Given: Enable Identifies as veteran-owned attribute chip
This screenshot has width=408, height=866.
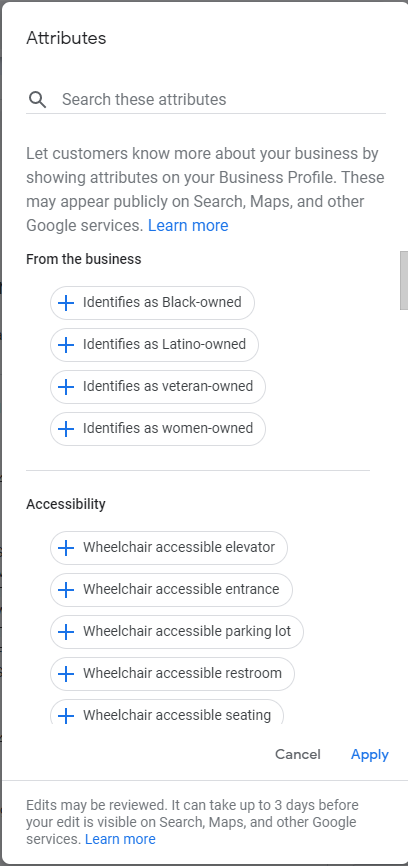Looking at the screenshot, I should [158, 387].
